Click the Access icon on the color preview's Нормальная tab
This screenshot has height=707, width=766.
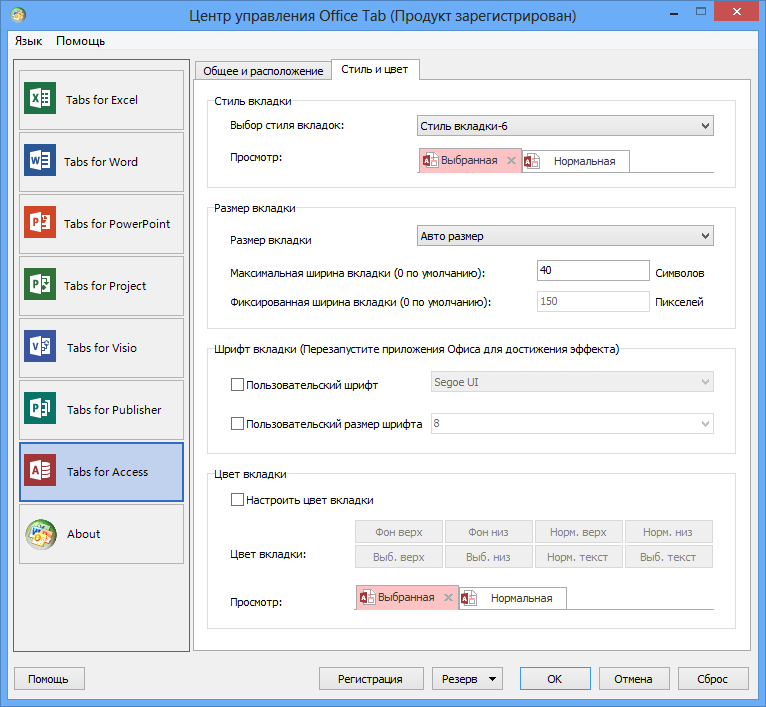468,598
